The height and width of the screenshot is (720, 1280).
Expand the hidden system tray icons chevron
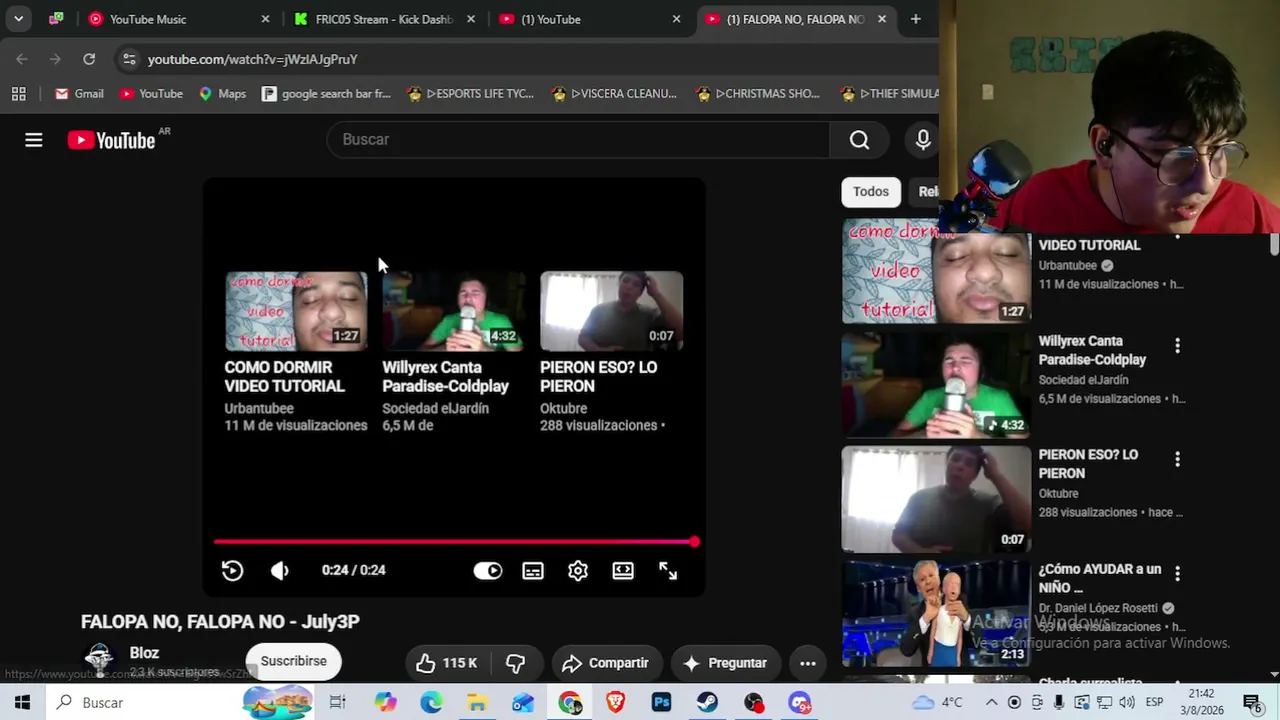[x=991, y=703]
